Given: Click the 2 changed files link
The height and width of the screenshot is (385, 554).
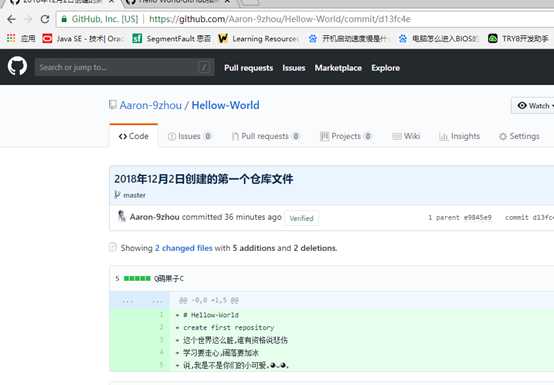Looking at the screenshot, I should (x=184, y=248).
